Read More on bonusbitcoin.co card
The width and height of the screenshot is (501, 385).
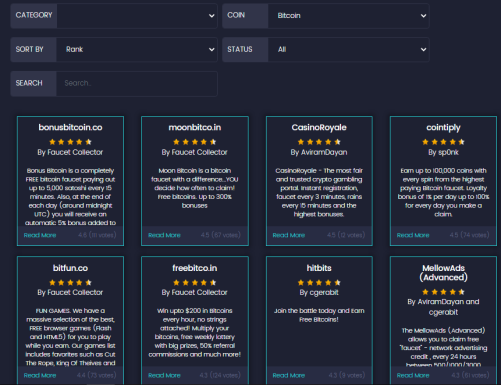point(40,235)
